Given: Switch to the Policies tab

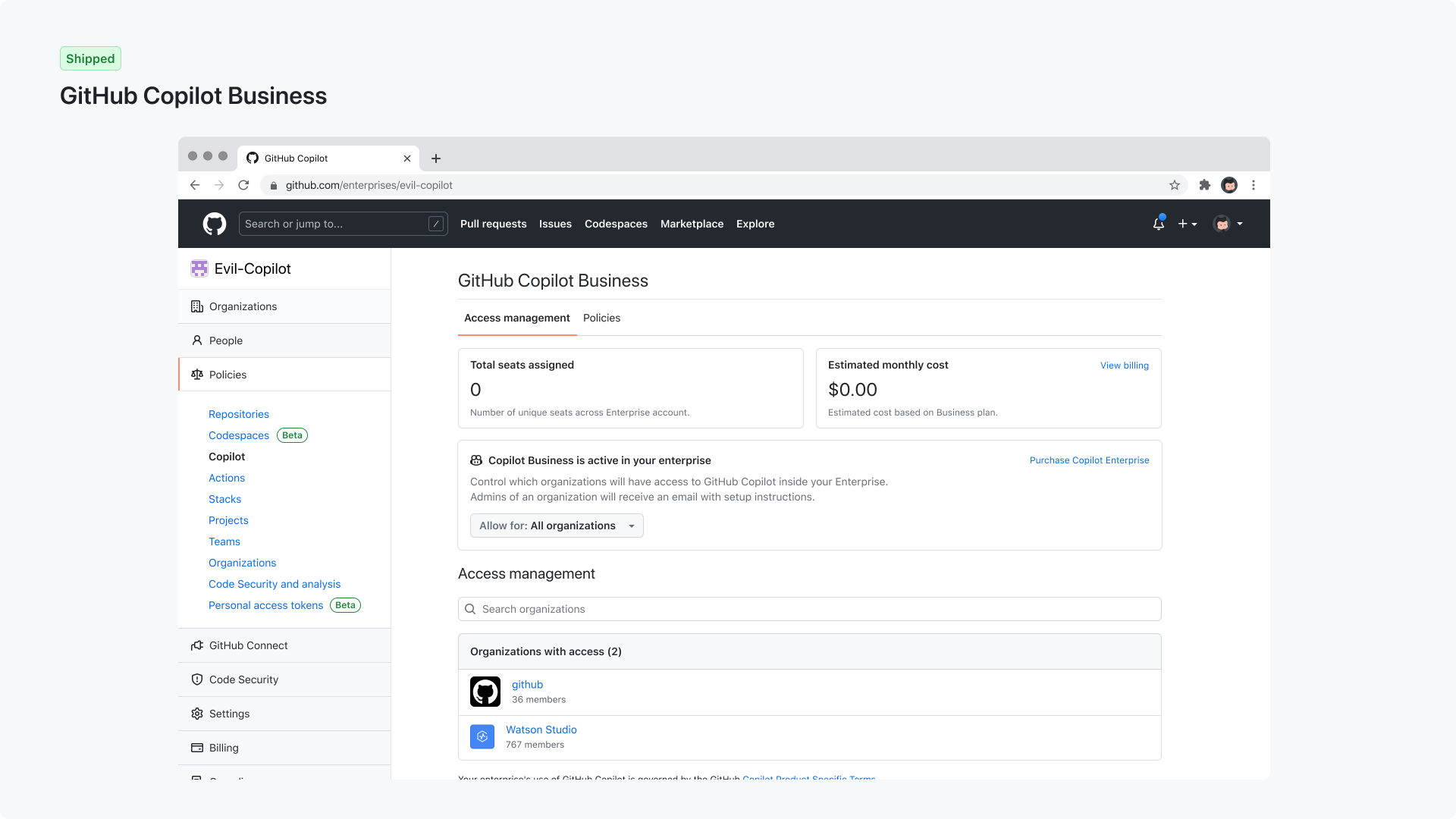Looking at the screenshot, I should (x=601, y=318).
